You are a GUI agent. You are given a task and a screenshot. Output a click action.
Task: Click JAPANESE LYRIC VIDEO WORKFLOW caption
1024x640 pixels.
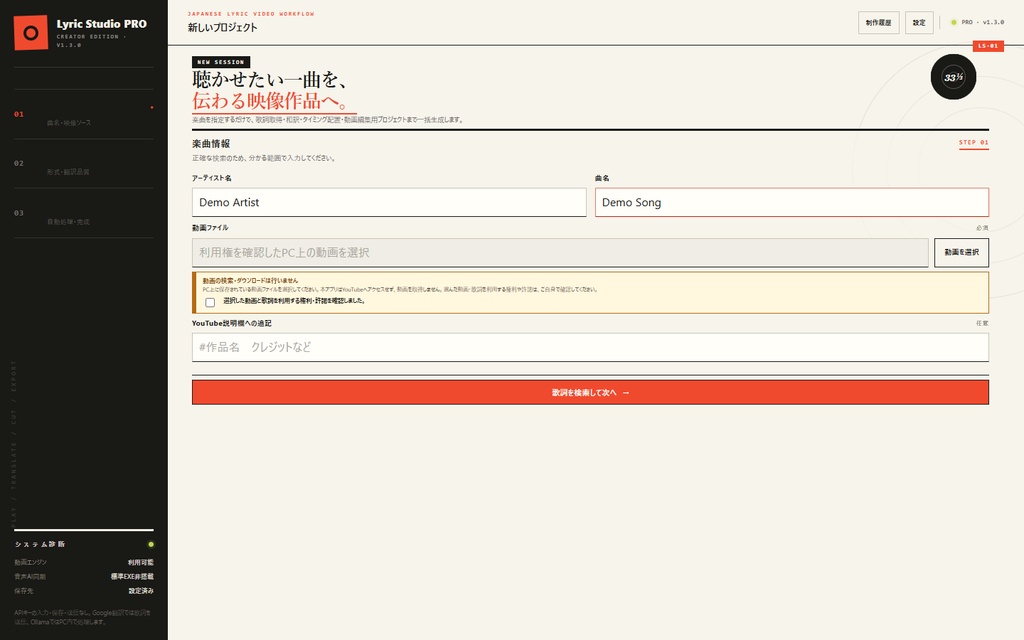(x=251, y=14)
